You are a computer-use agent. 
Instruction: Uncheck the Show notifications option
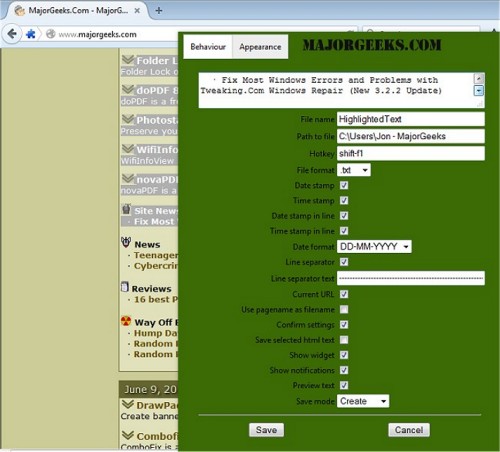(344, 370)
